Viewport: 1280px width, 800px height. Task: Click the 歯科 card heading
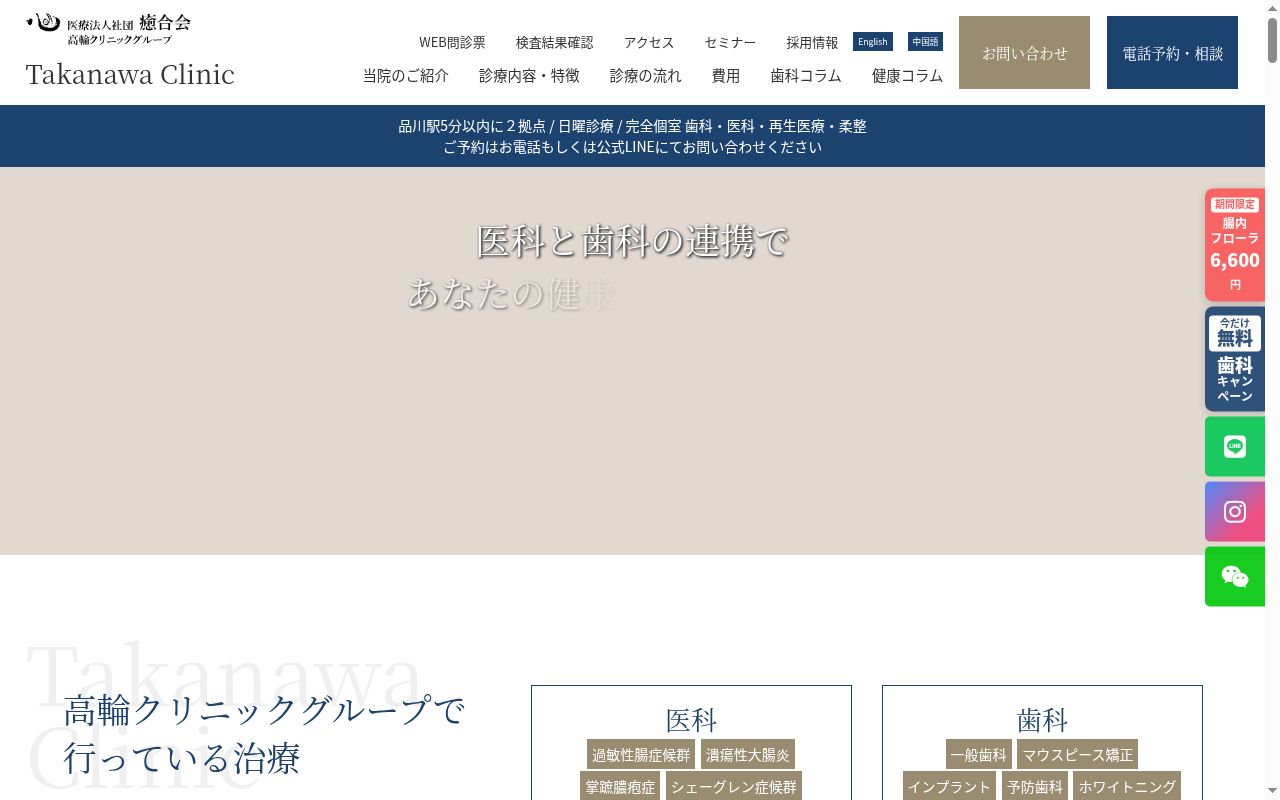(x=1042, y=720)
